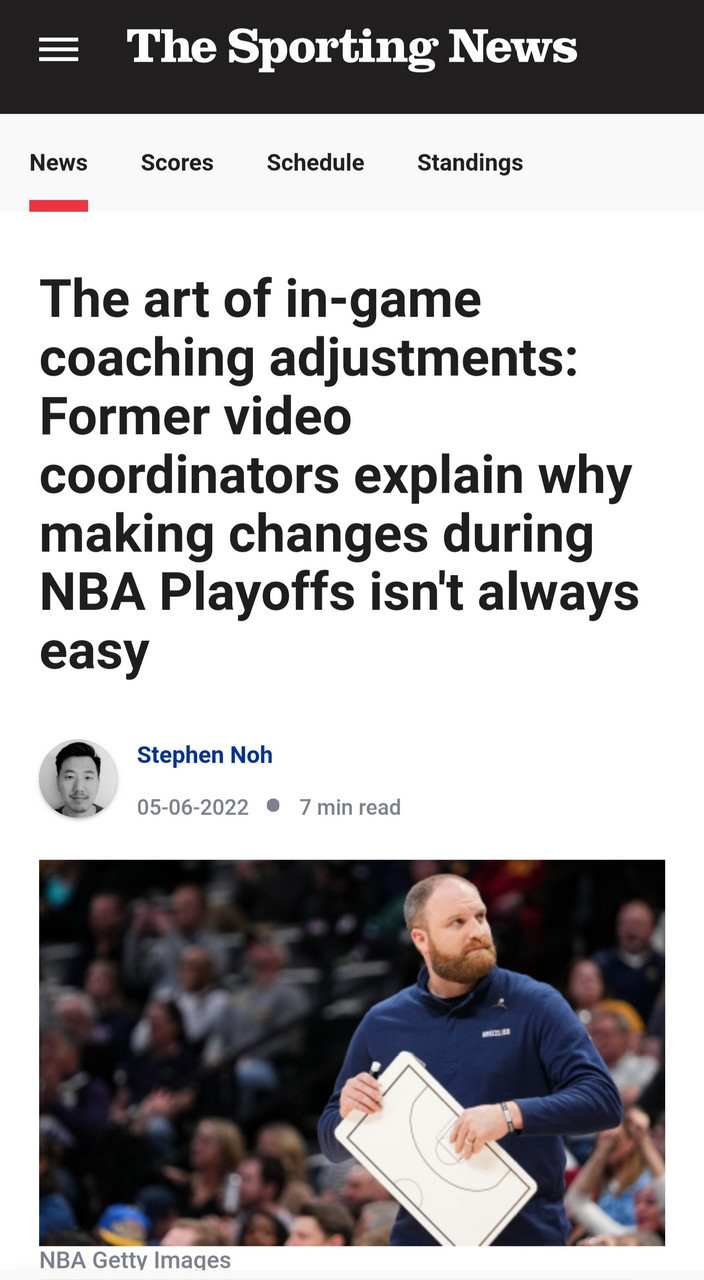This screenshot has height=1280, width=704.
Task: Click the word NBA Playoffs in headline
Action: (198, 592)
